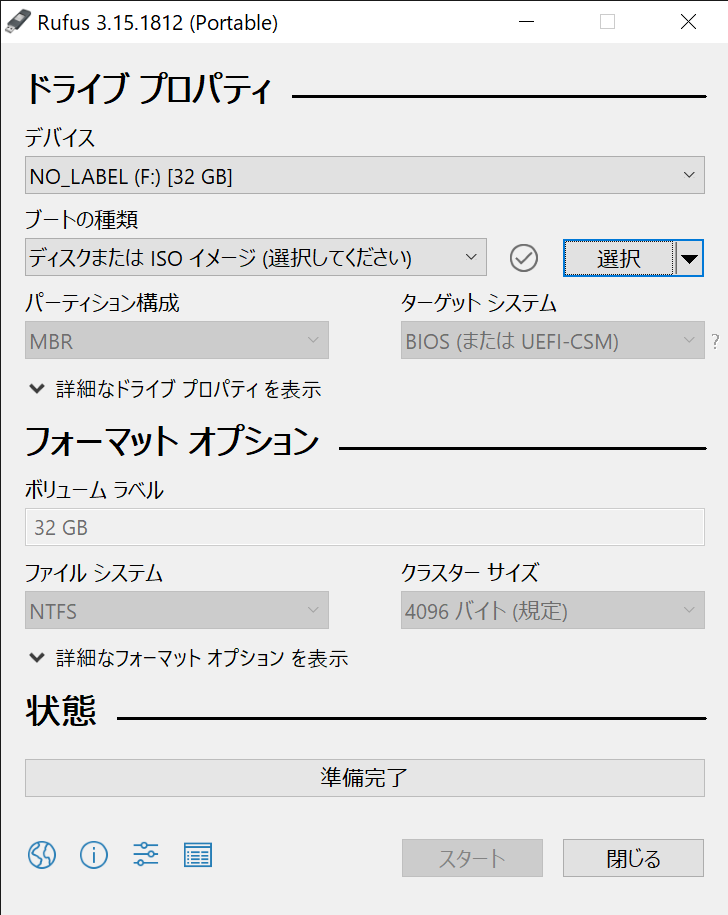Open the boot type dropdown (ディスクまたは ISO イメージ)

pyautogui.click(x=256, y=257)
